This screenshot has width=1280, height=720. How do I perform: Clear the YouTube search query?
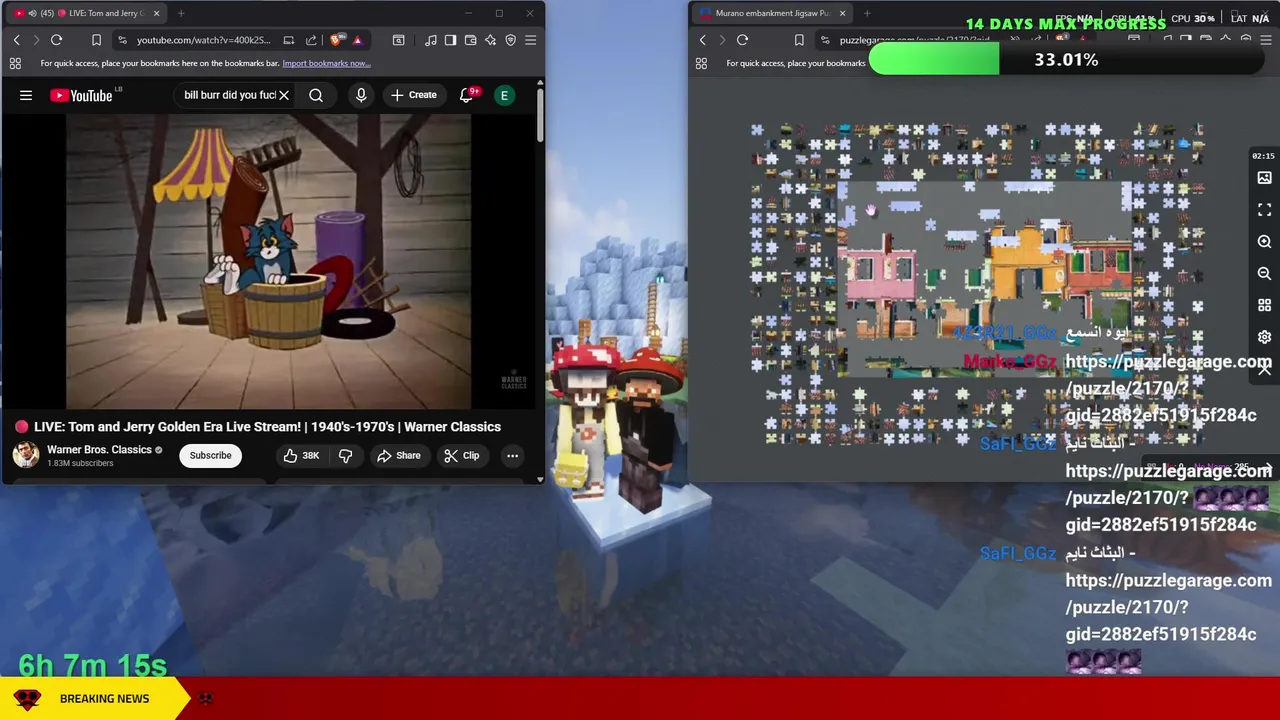click(284, 95)
